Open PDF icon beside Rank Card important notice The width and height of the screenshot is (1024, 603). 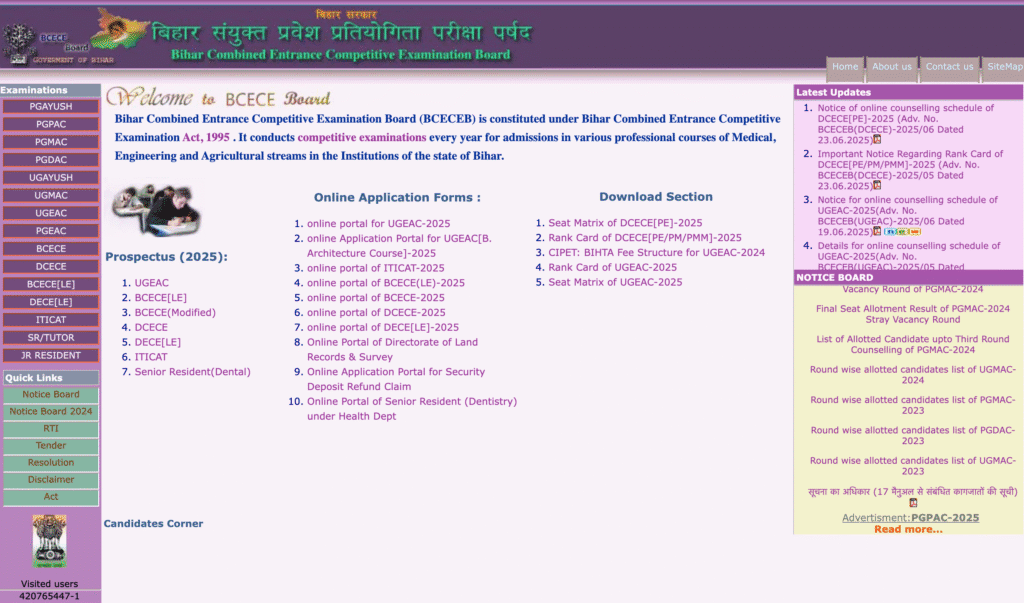point(877,185)
